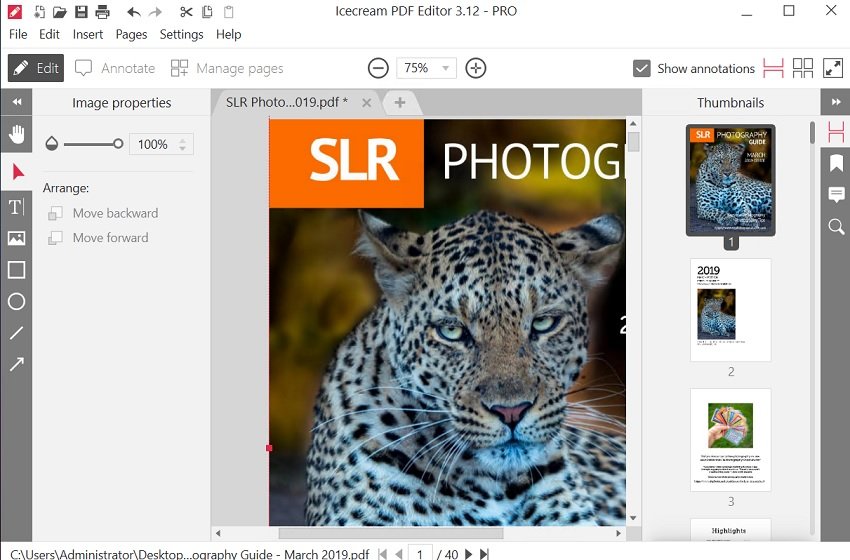Viewport: 850px width, 560px height.
Task: Open the Search panel magnifier icon
Action: click(x=836, y=227)
